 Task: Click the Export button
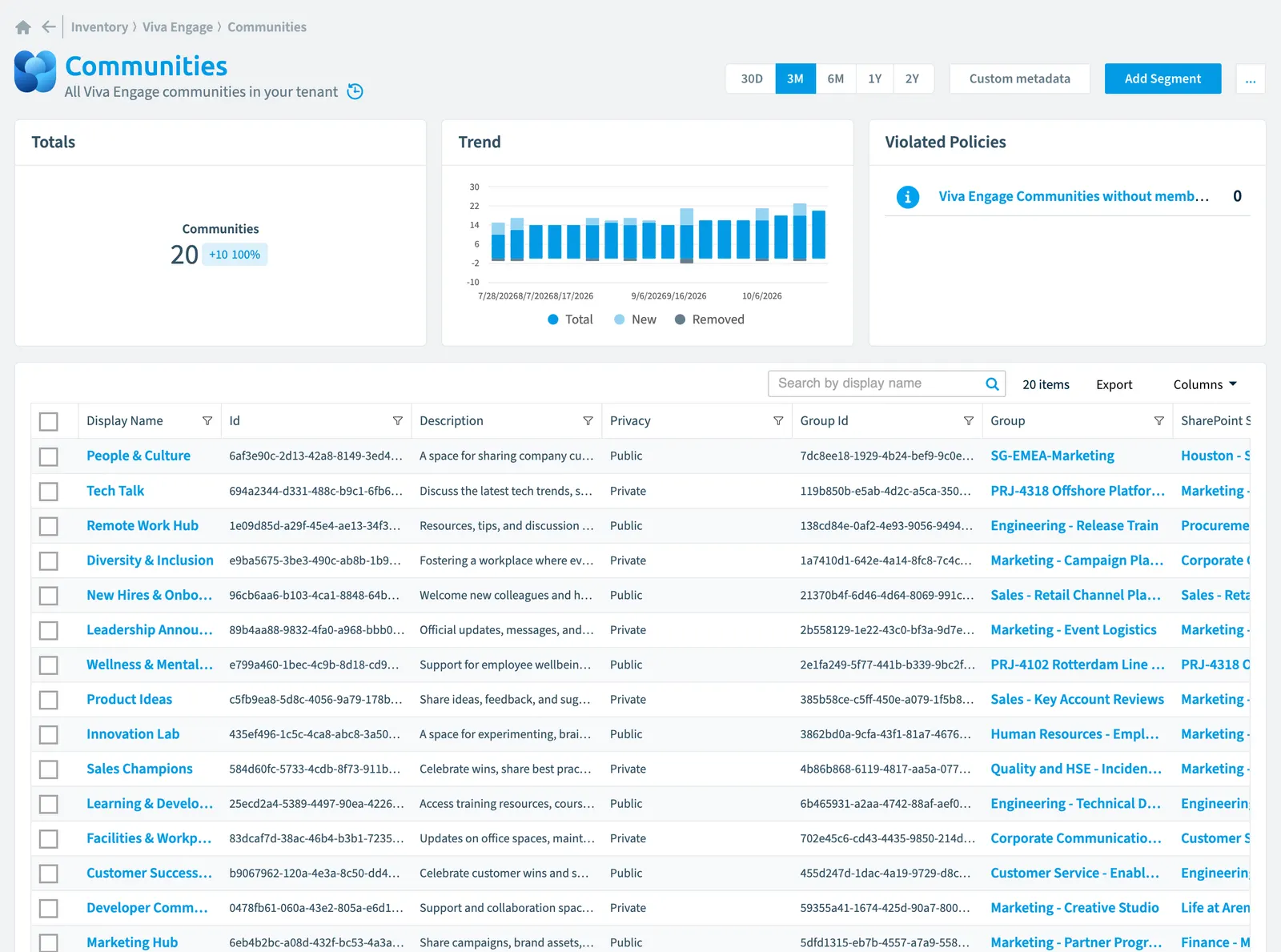coord(1114,384)
